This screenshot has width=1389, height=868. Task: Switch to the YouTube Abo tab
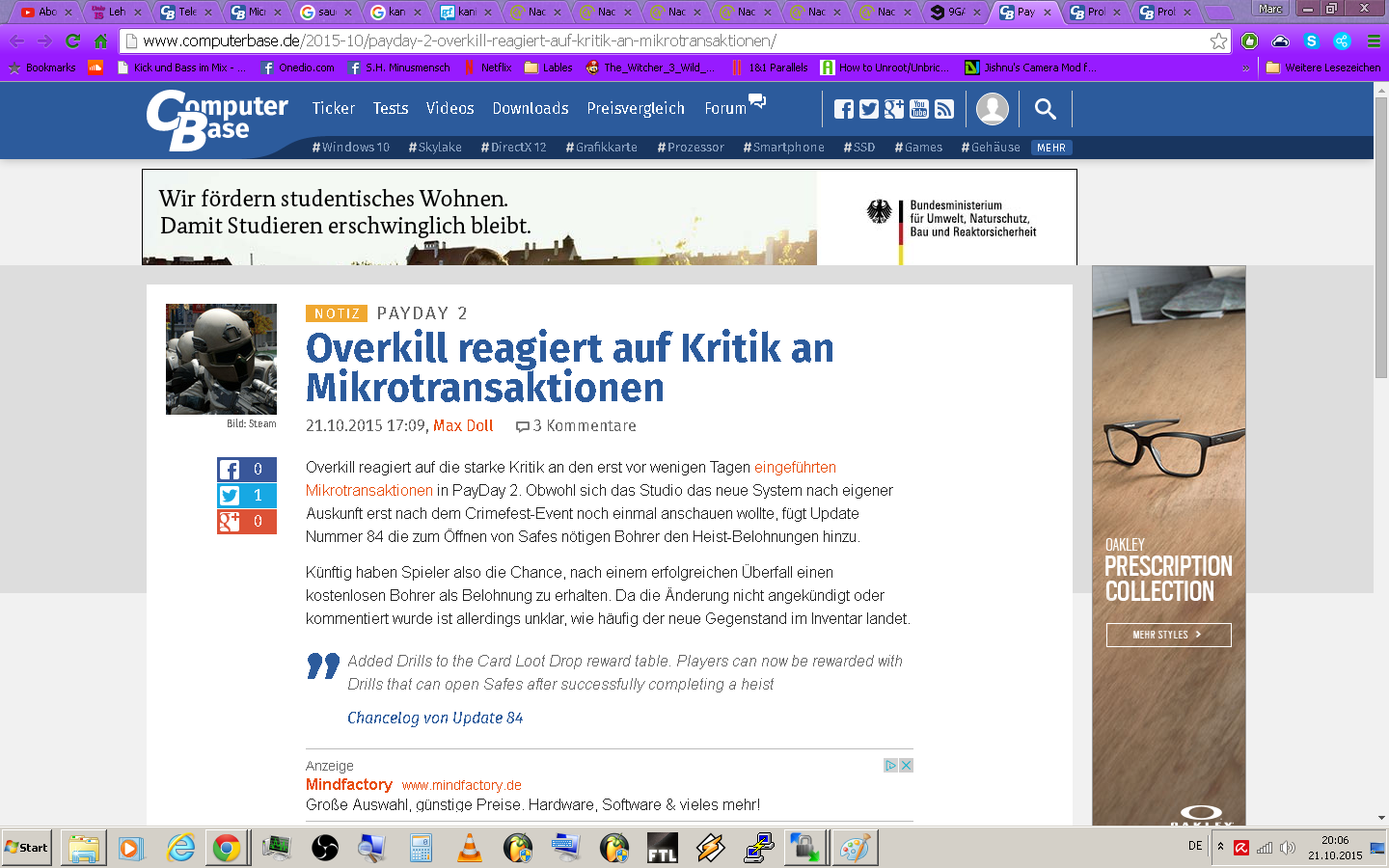pyautogui.click(x=47, y=12)
